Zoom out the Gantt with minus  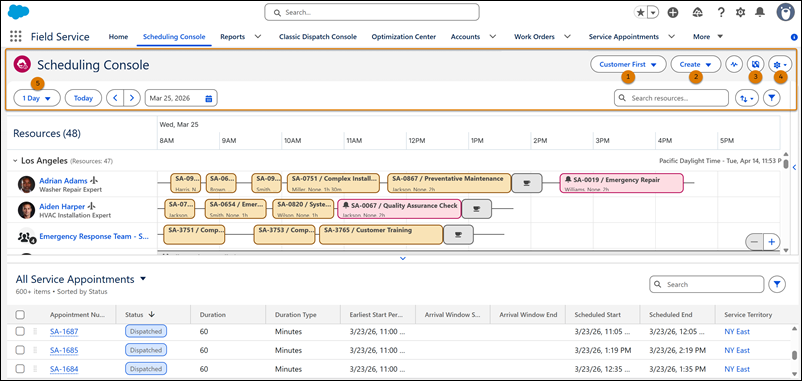754,241
